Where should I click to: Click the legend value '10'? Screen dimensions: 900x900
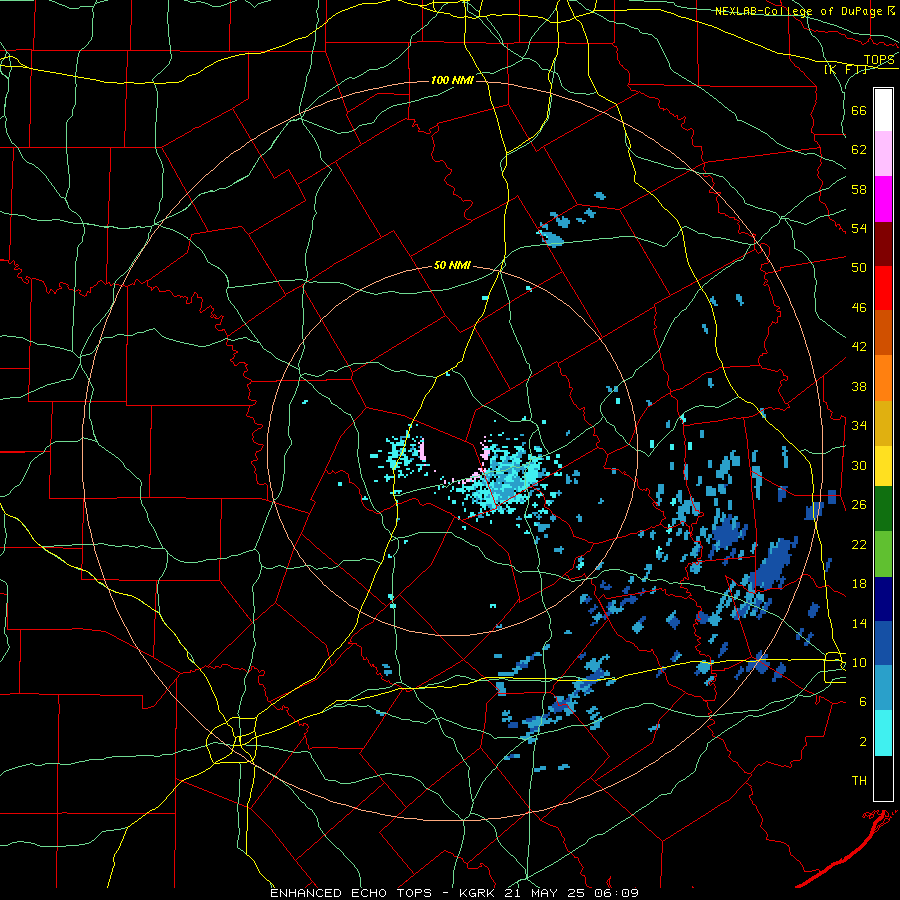pyautogui.click(x=859, y=663)
